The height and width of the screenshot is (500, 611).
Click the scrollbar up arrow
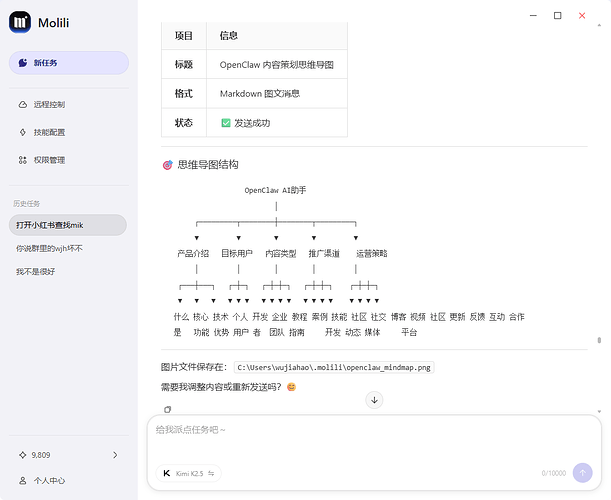point(599,25)
